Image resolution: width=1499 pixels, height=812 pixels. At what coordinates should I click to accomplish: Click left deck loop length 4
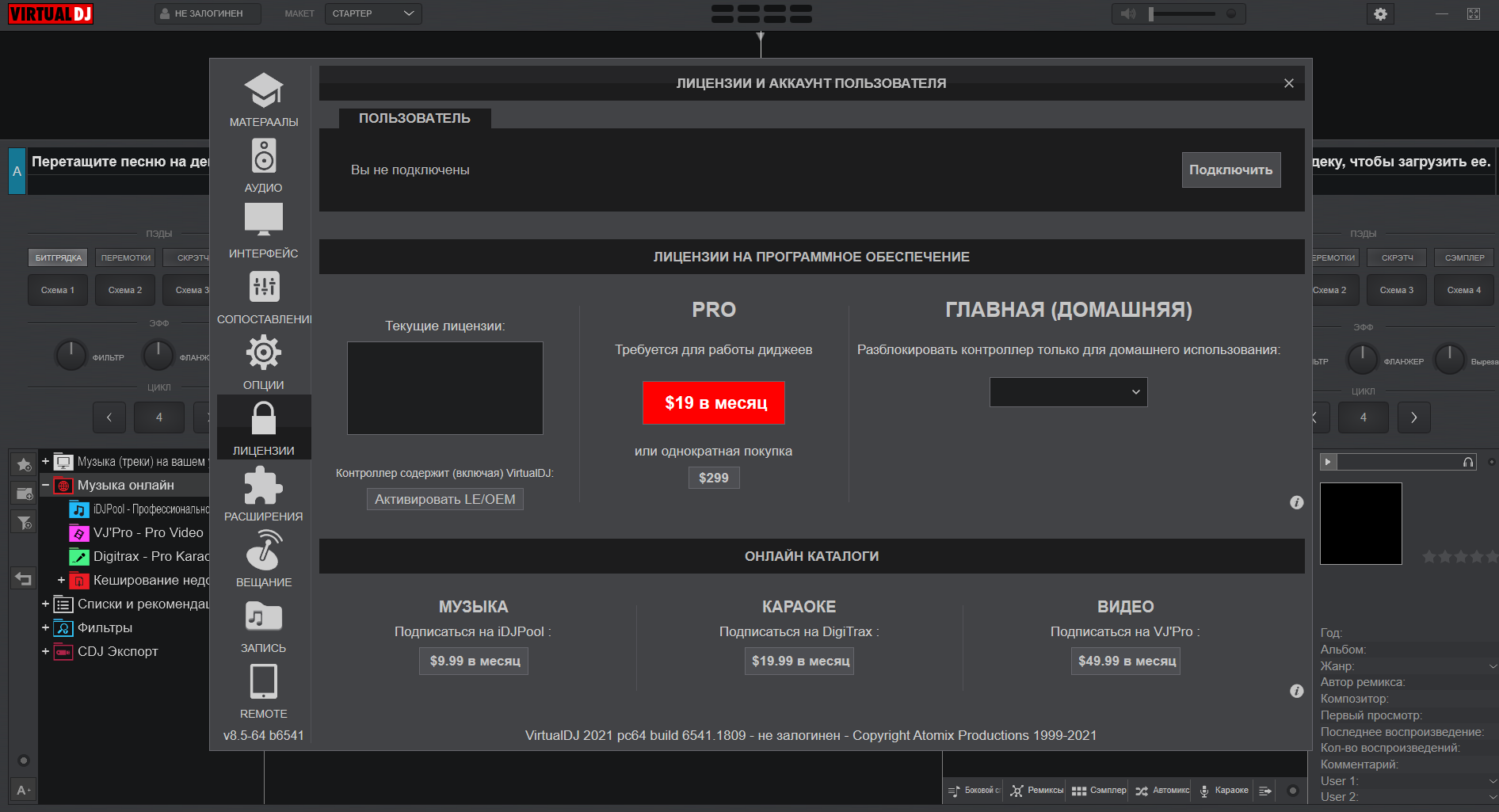click(159, 417)
